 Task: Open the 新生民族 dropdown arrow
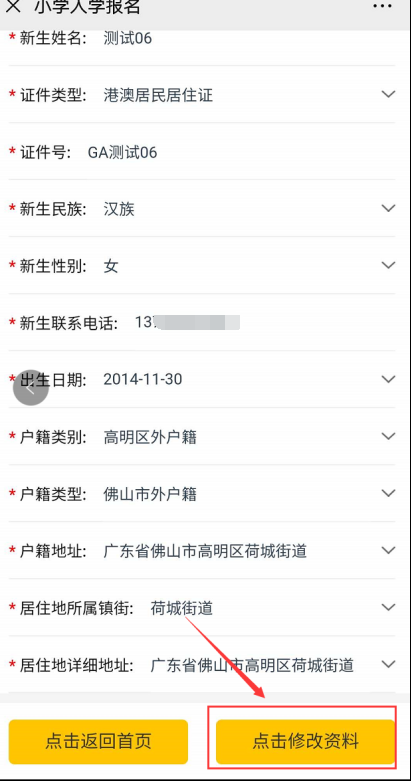coord(388,208)
